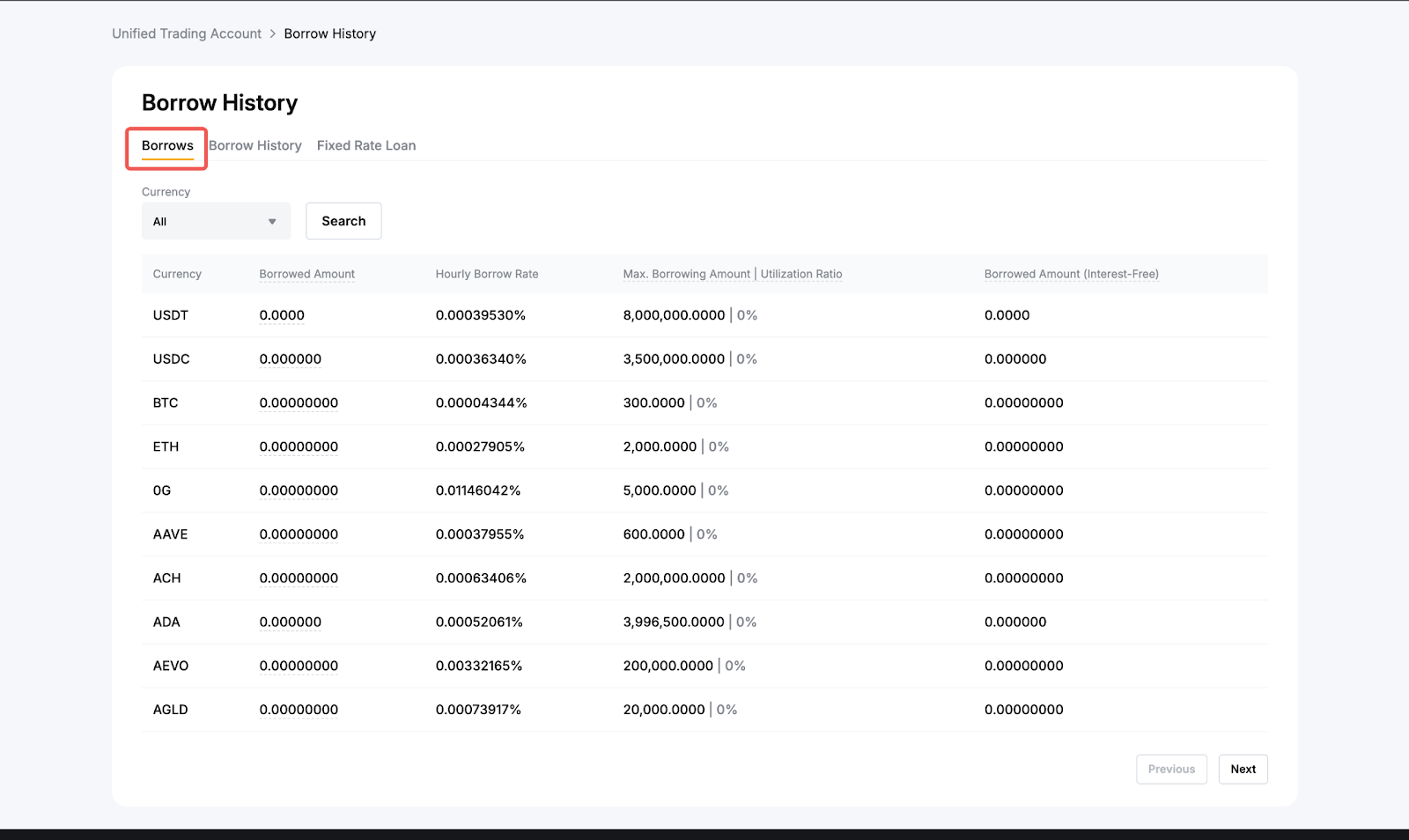Click the Borrow History breadcrumb text
The height and width of the screenshot is (840, 1409).
pyautogui.click(x=329, y=33)
